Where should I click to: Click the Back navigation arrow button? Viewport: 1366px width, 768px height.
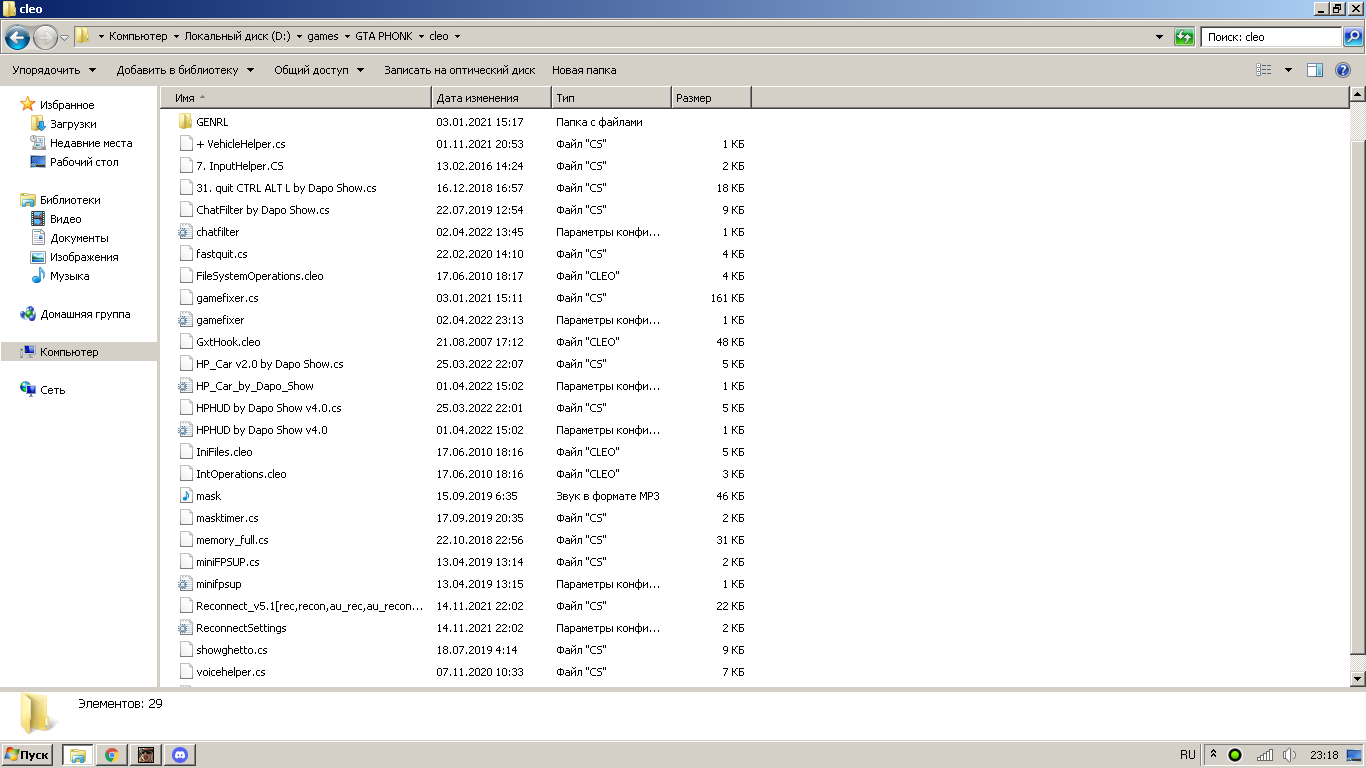(17, 38)
